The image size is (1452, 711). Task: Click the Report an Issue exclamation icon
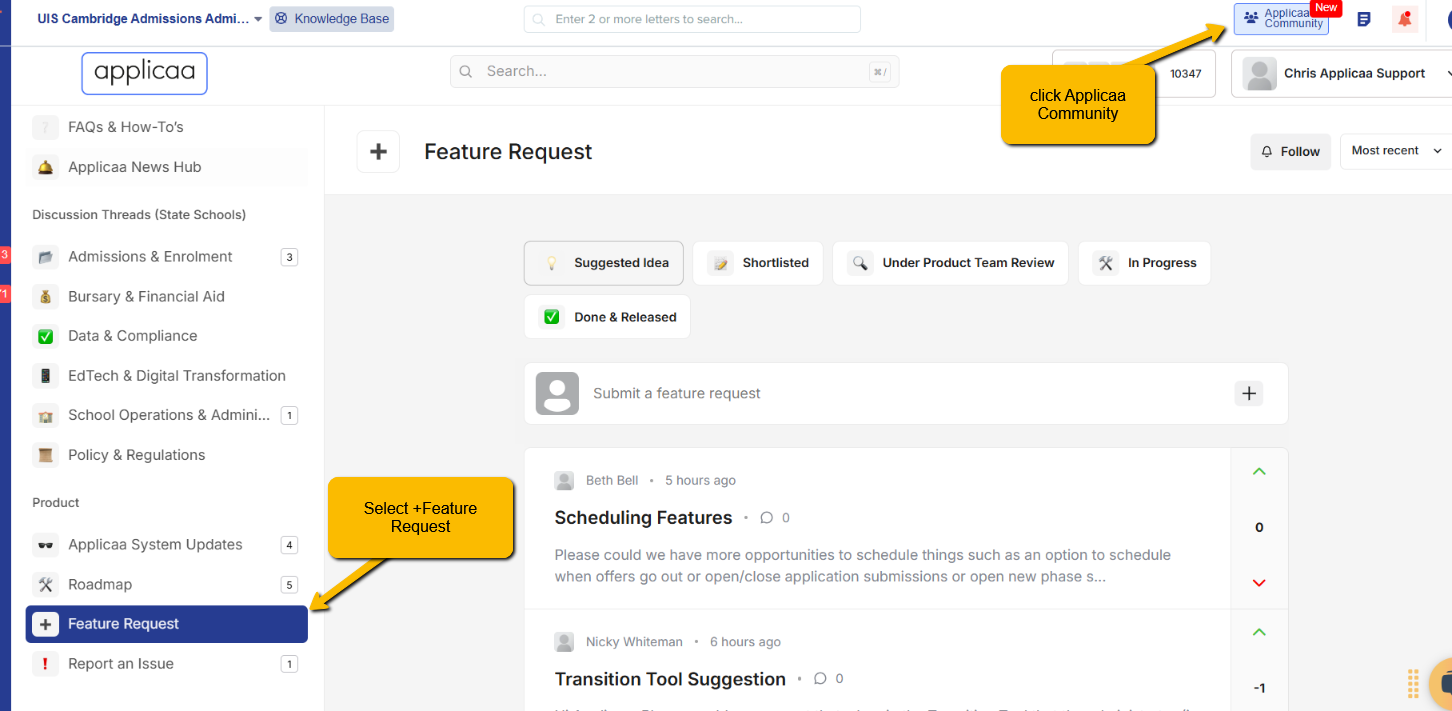click(45, 664)
